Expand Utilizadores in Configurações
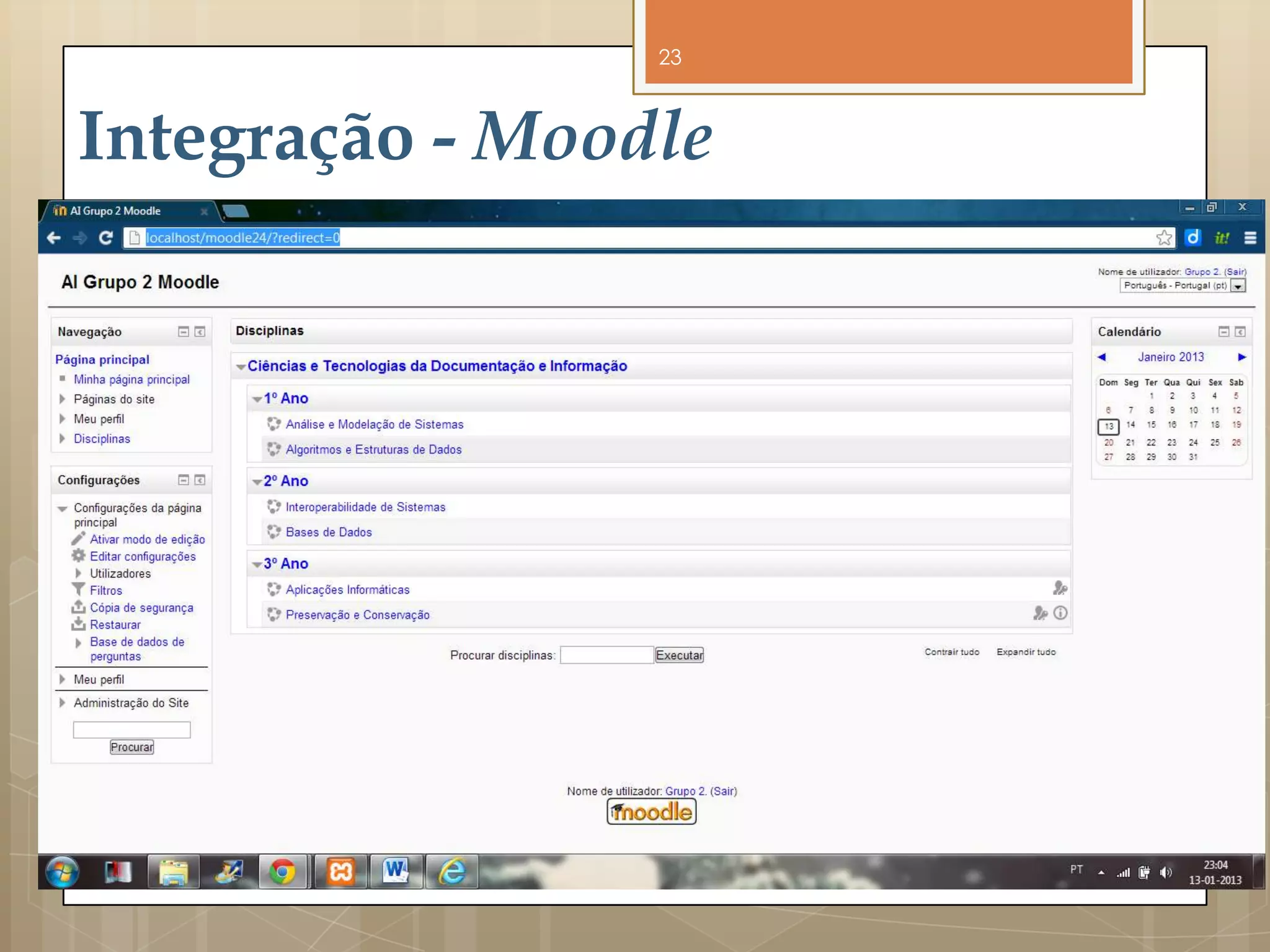1270x952 pixels. point(78,573)
